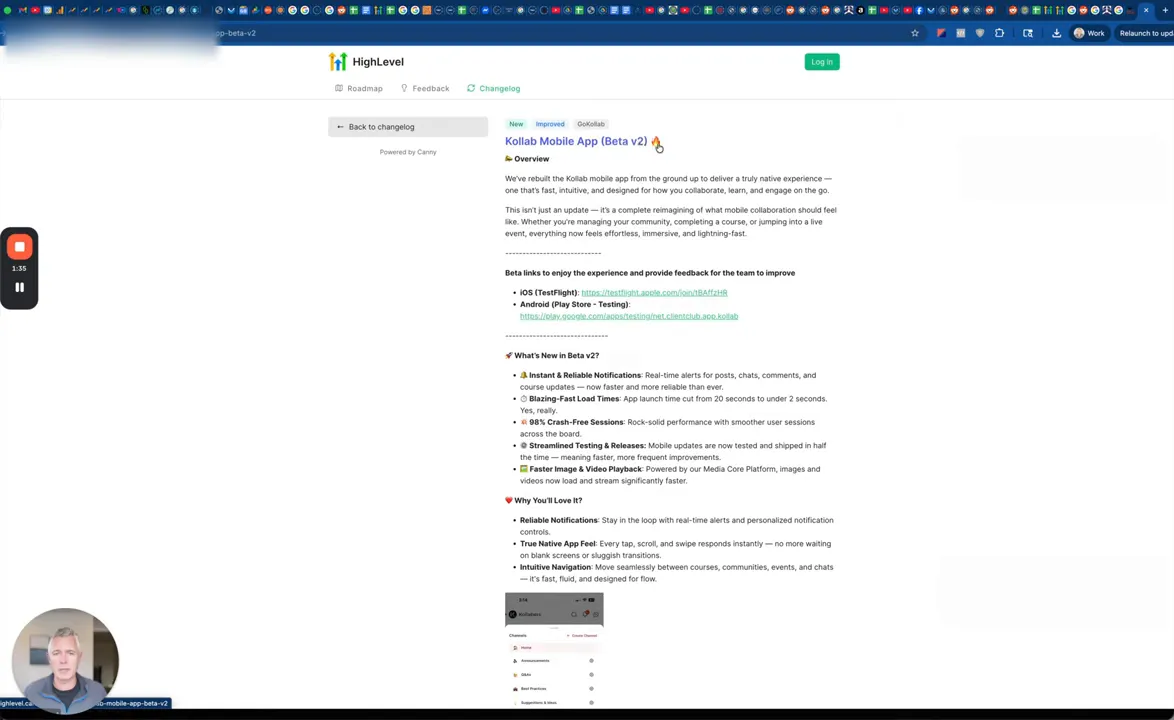Click the webcam bubble of the presenter
Image resolution: width=1174 pixels, height=720 pixels.
65,661
